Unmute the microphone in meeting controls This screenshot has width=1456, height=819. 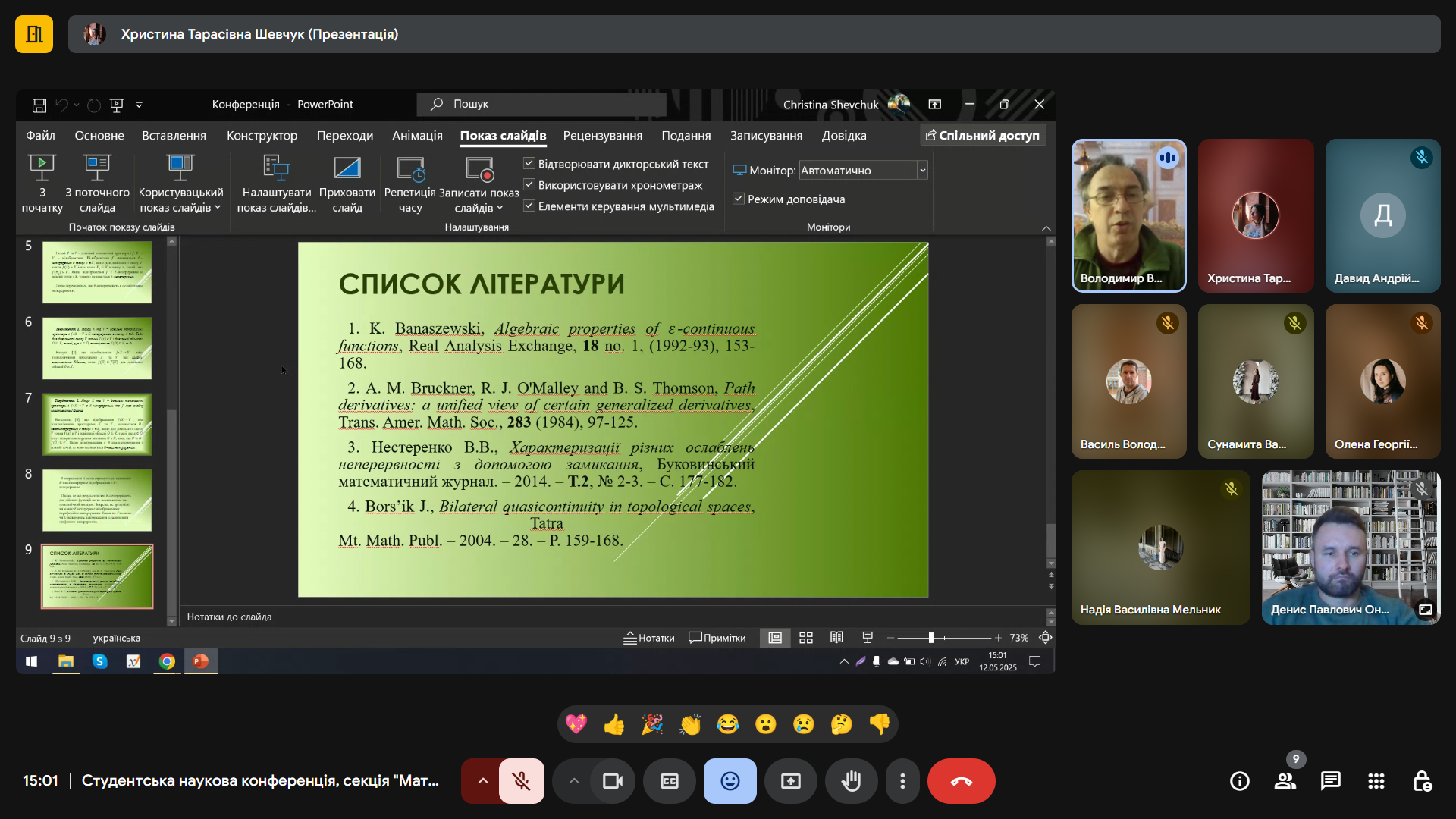522,781
